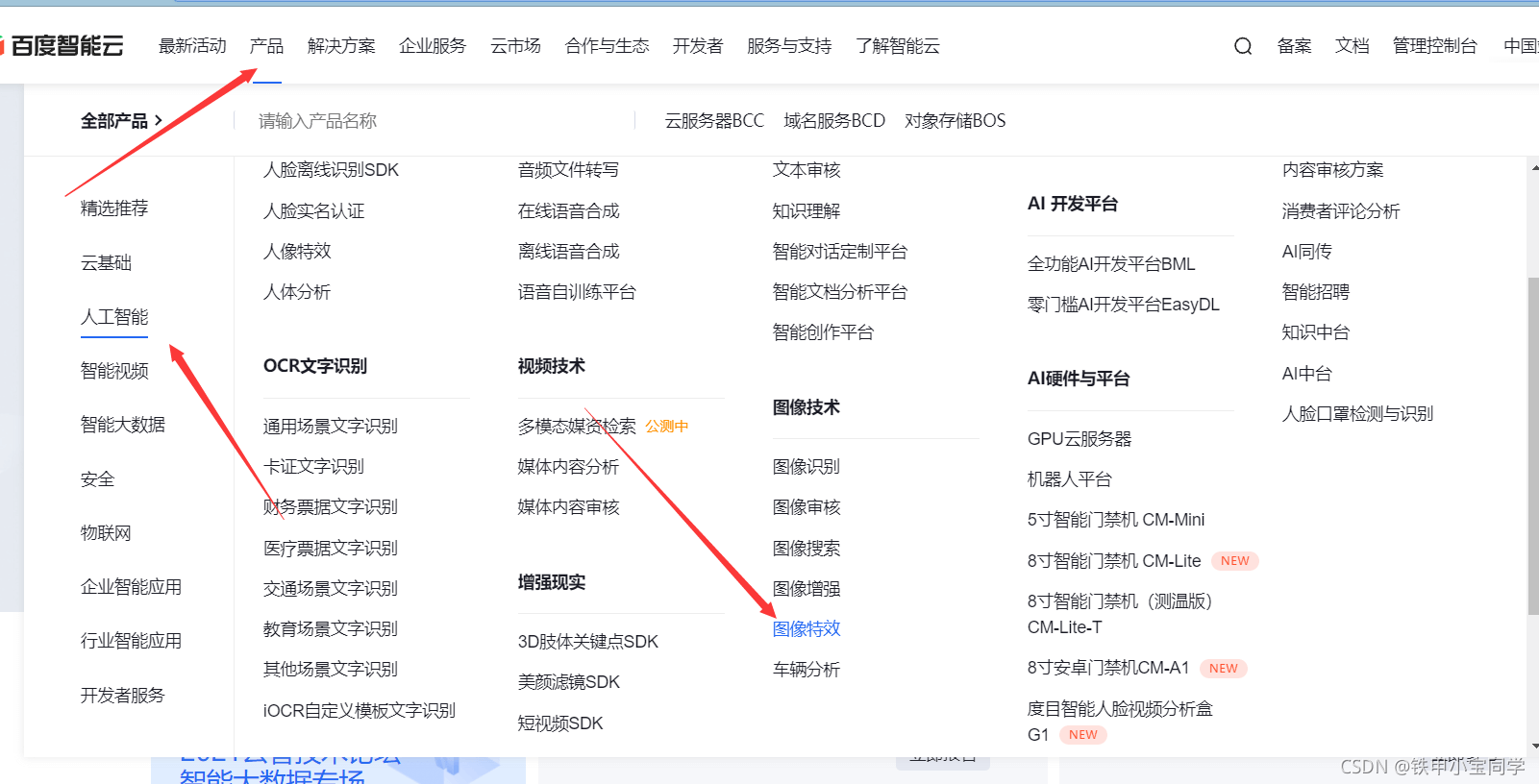Click the 文档 header link
Screen dimensions: 1539x784
1352,46
